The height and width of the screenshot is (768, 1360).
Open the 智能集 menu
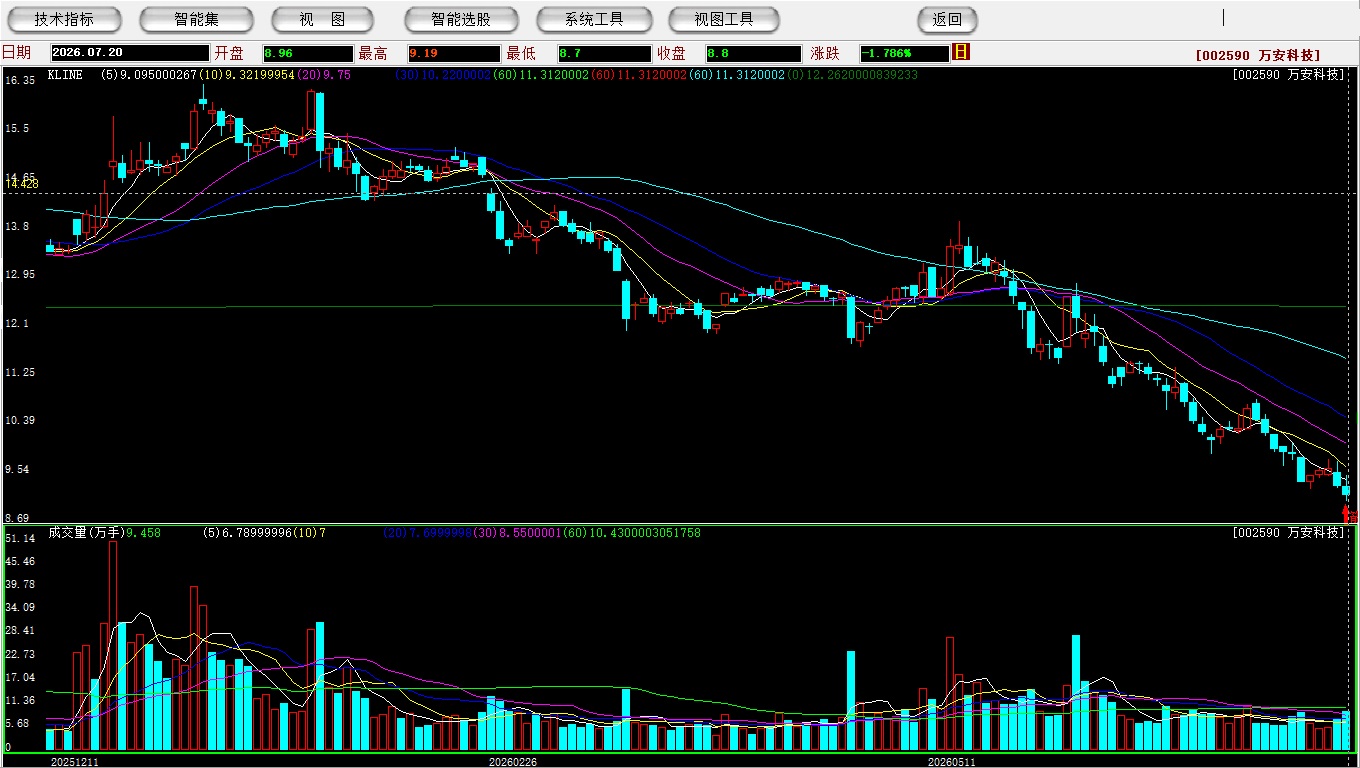(x=196, y=20)
